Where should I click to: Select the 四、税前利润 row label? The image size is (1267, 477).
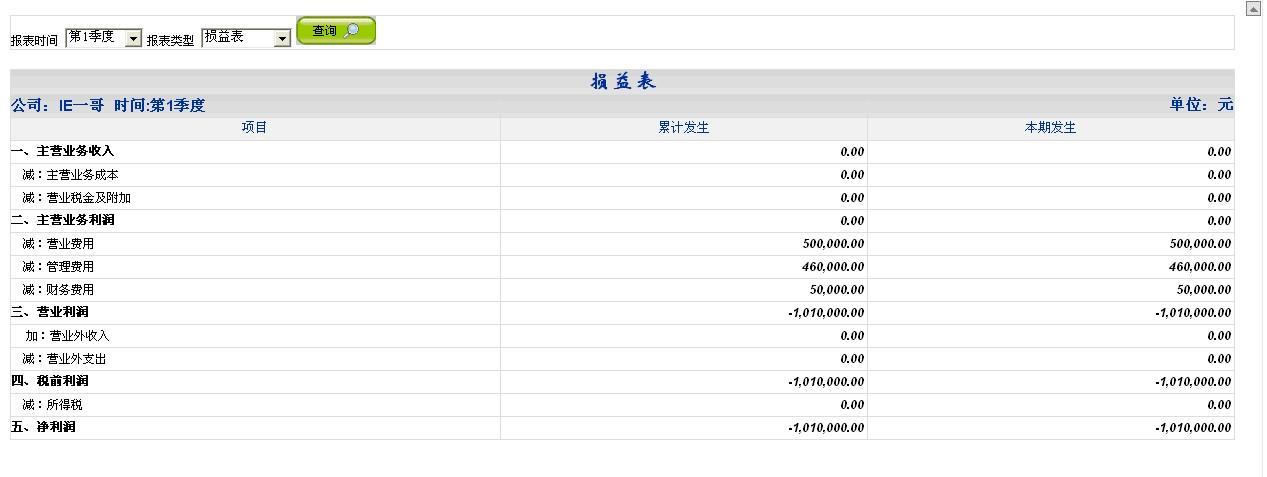coord(50,381)
